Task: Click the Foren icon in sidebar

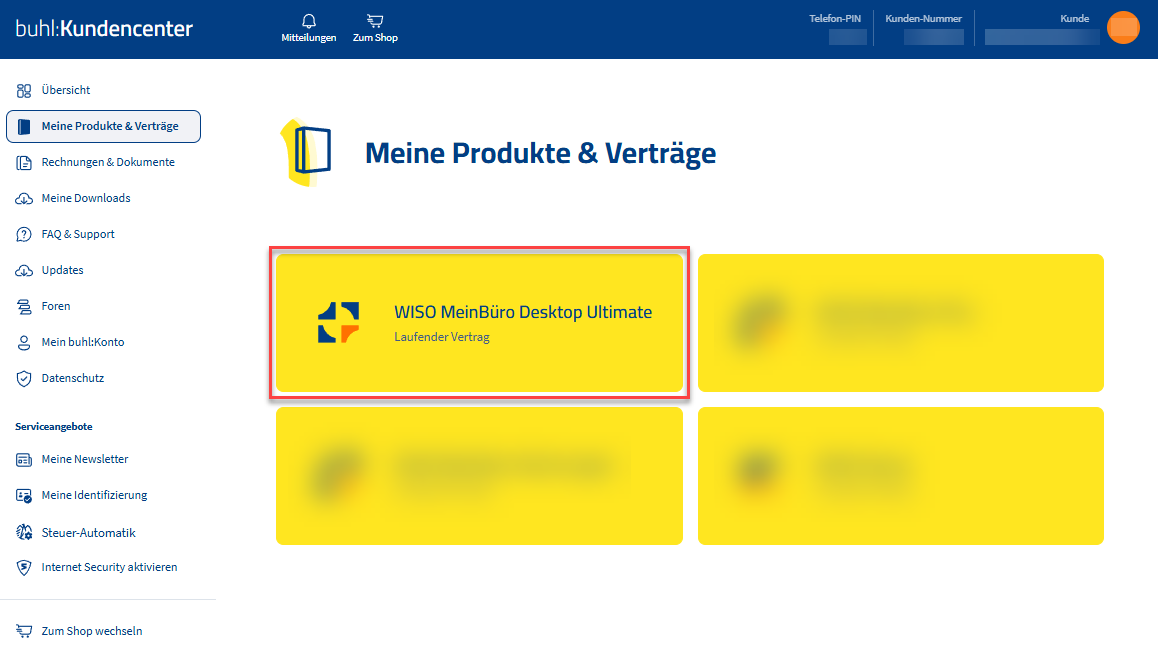Action: tap(24, 306)
